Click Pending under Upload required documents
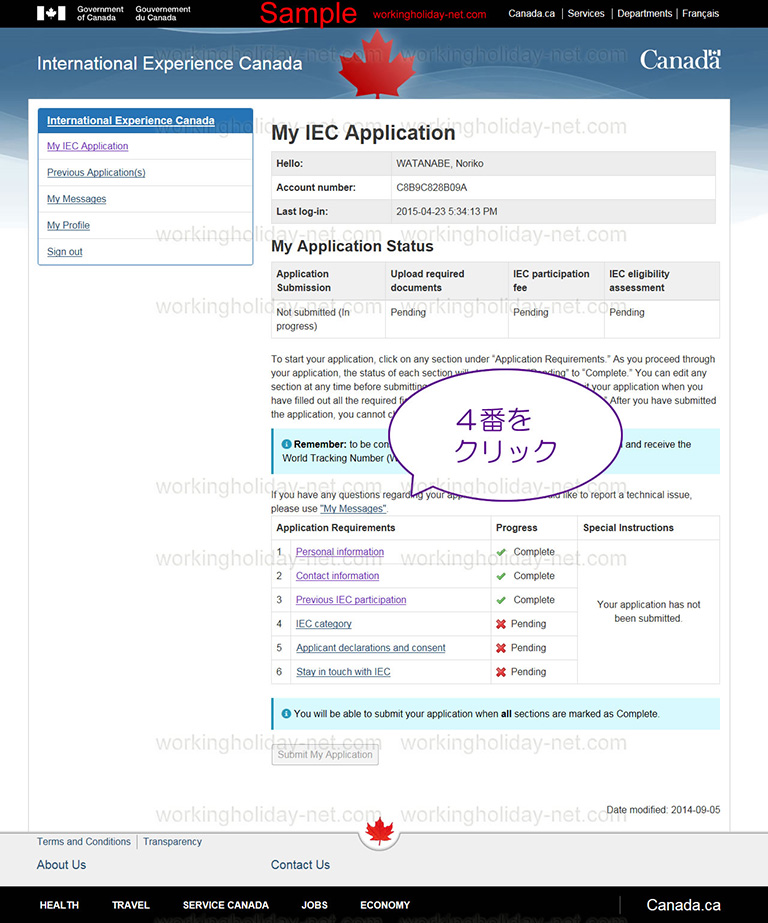The width and height of the screenshot is (768, 923). 408,313
